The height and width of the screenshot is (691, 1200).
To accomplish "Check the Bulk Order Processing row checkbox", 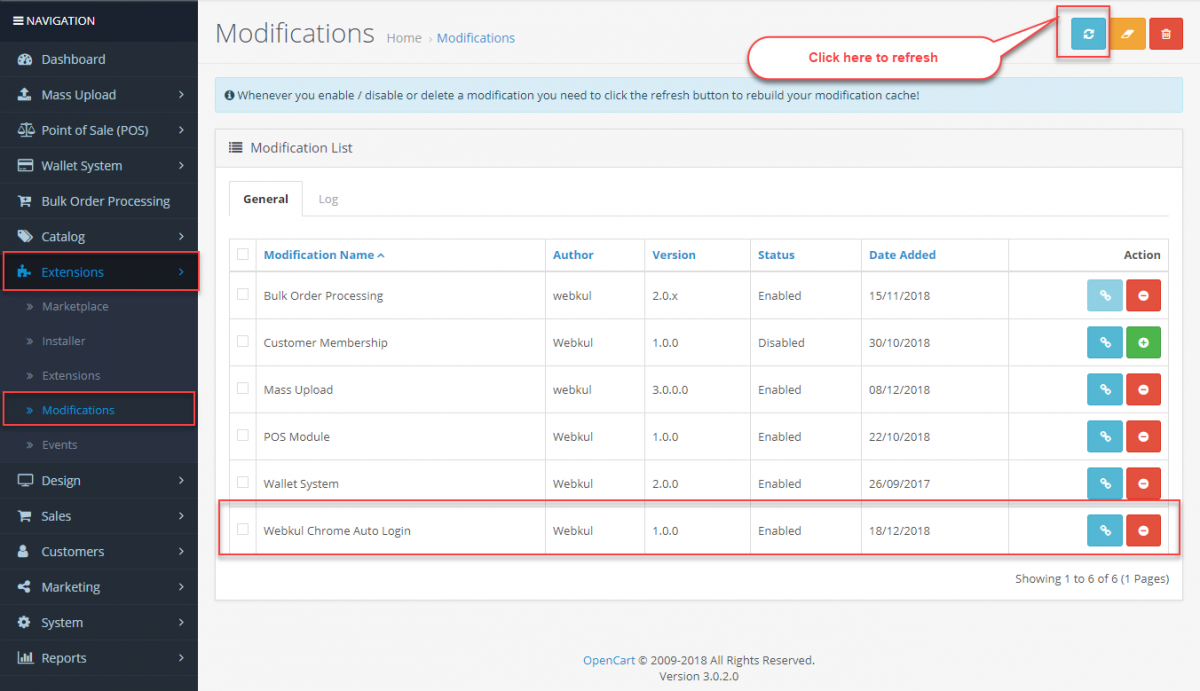I will pos(243,295).
